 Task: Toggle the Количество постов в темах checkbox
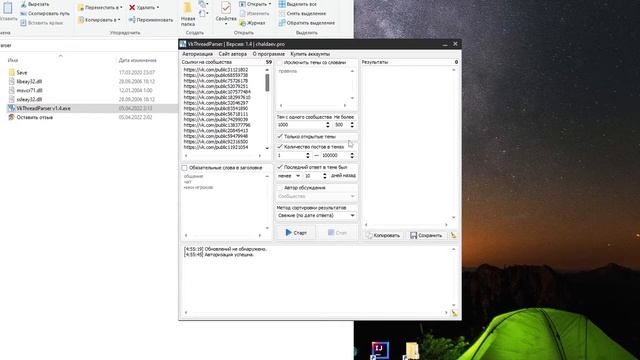[x=280, y=146]
